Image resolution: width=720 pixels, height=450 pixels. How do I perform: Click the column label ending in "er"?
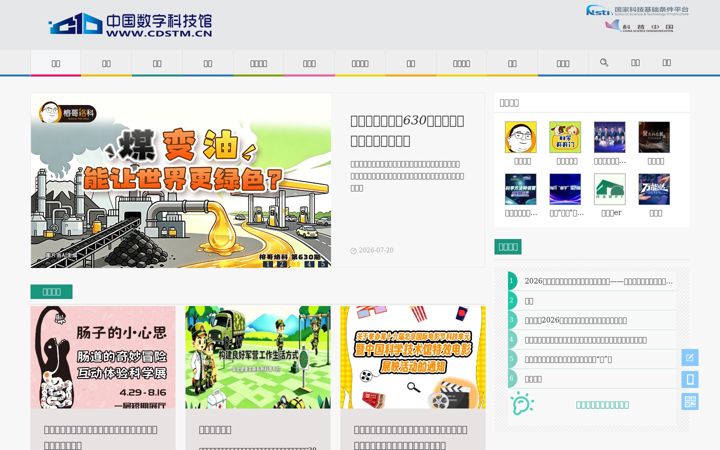[612, 213]
